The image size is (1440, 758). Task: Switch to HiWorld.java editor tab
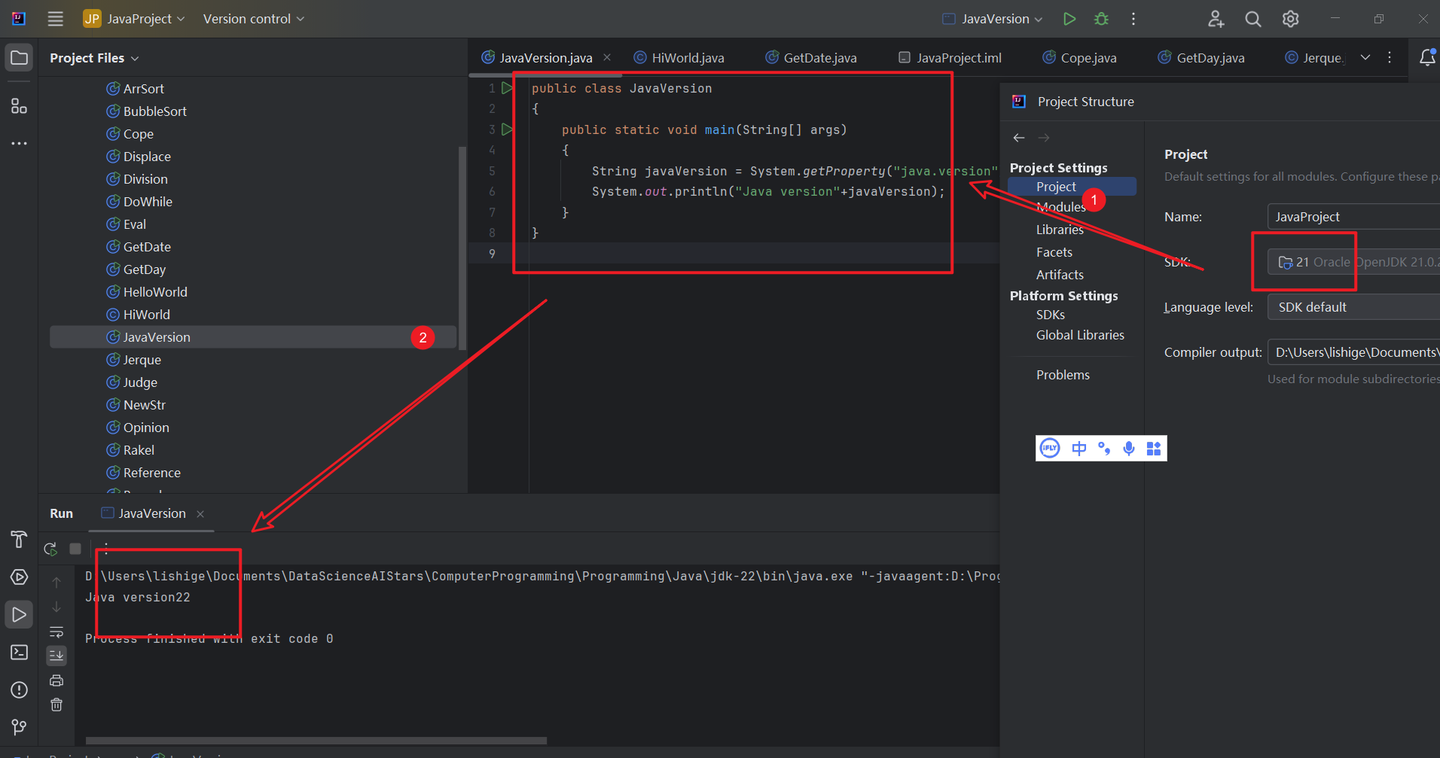pos(679,58)
